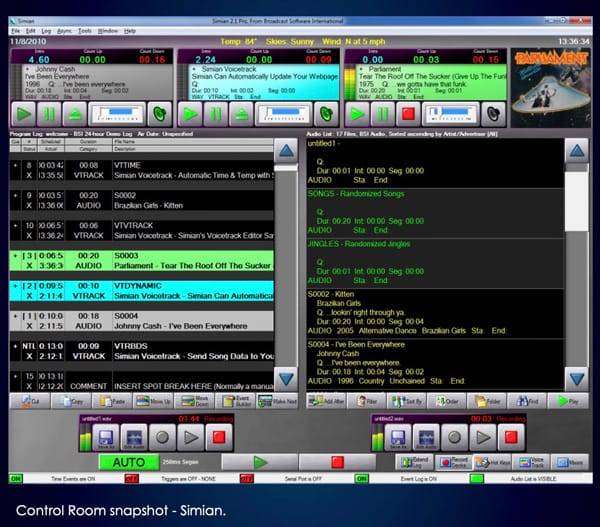Open the File menu
The width and height of the screenshot is (600, 527).
click(16, 31)
